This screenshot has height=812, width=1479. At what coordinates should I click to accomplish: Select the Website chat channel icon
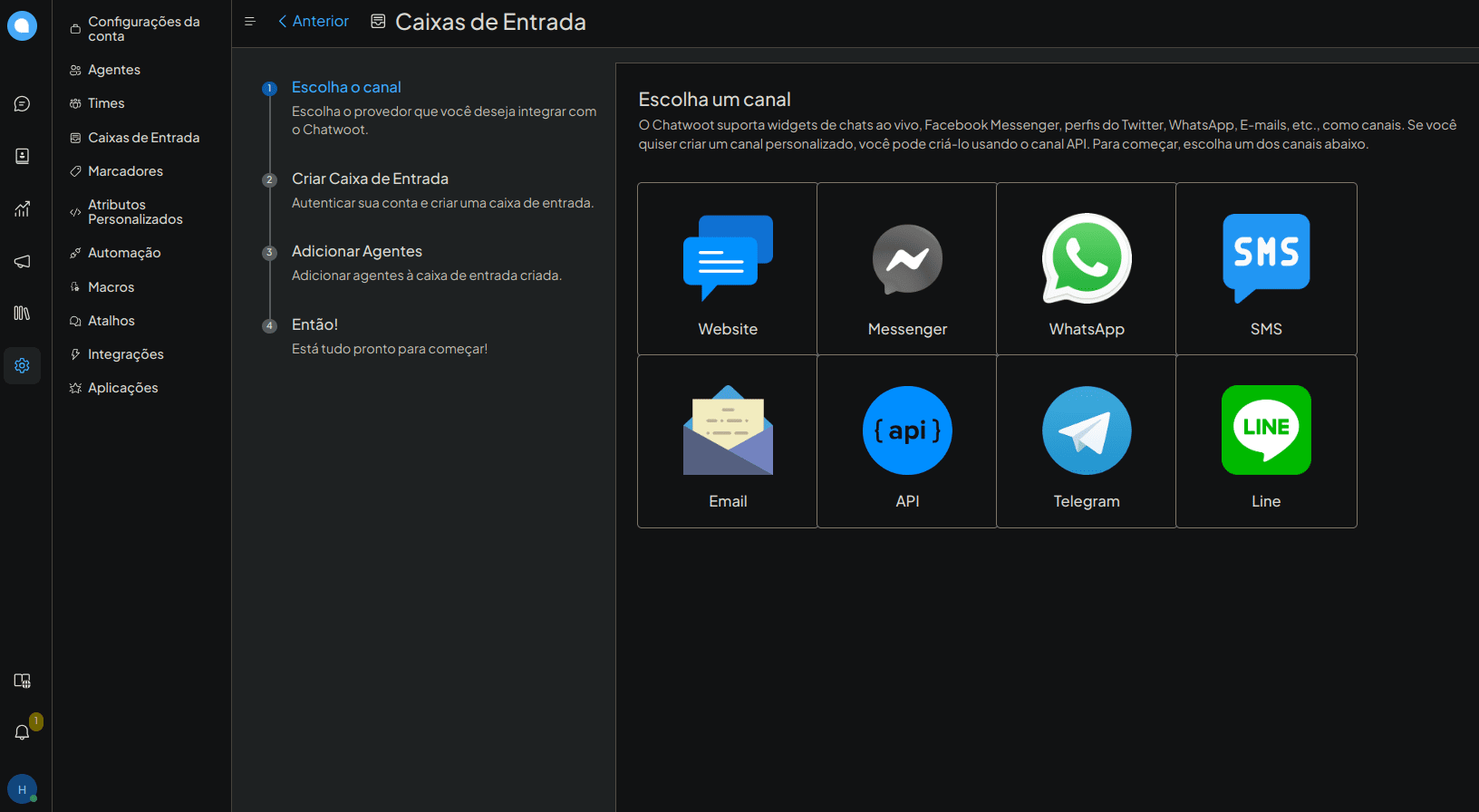(x=728, y=257)
